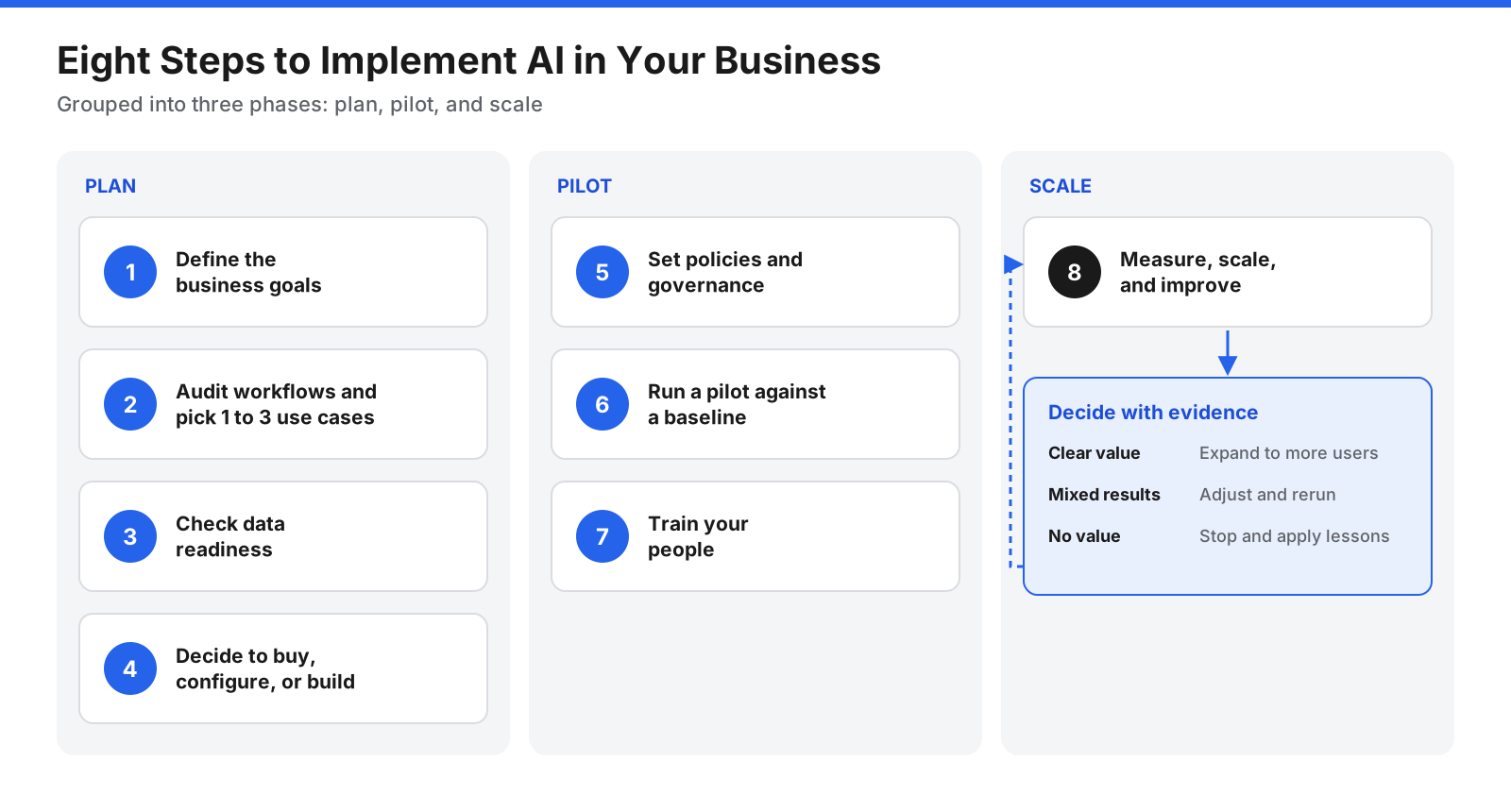Click the number 3 step circle
The width and height of the screenshot is (1511, 812).
[130, 536]
